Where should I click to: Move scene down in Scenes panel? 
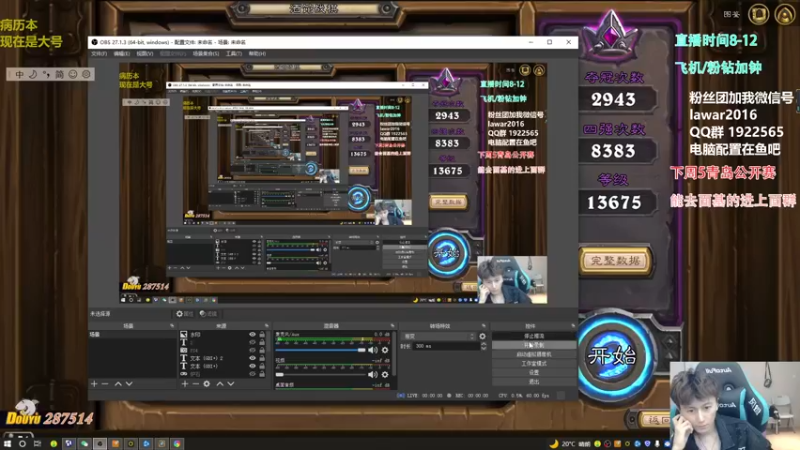coord(129,384)
